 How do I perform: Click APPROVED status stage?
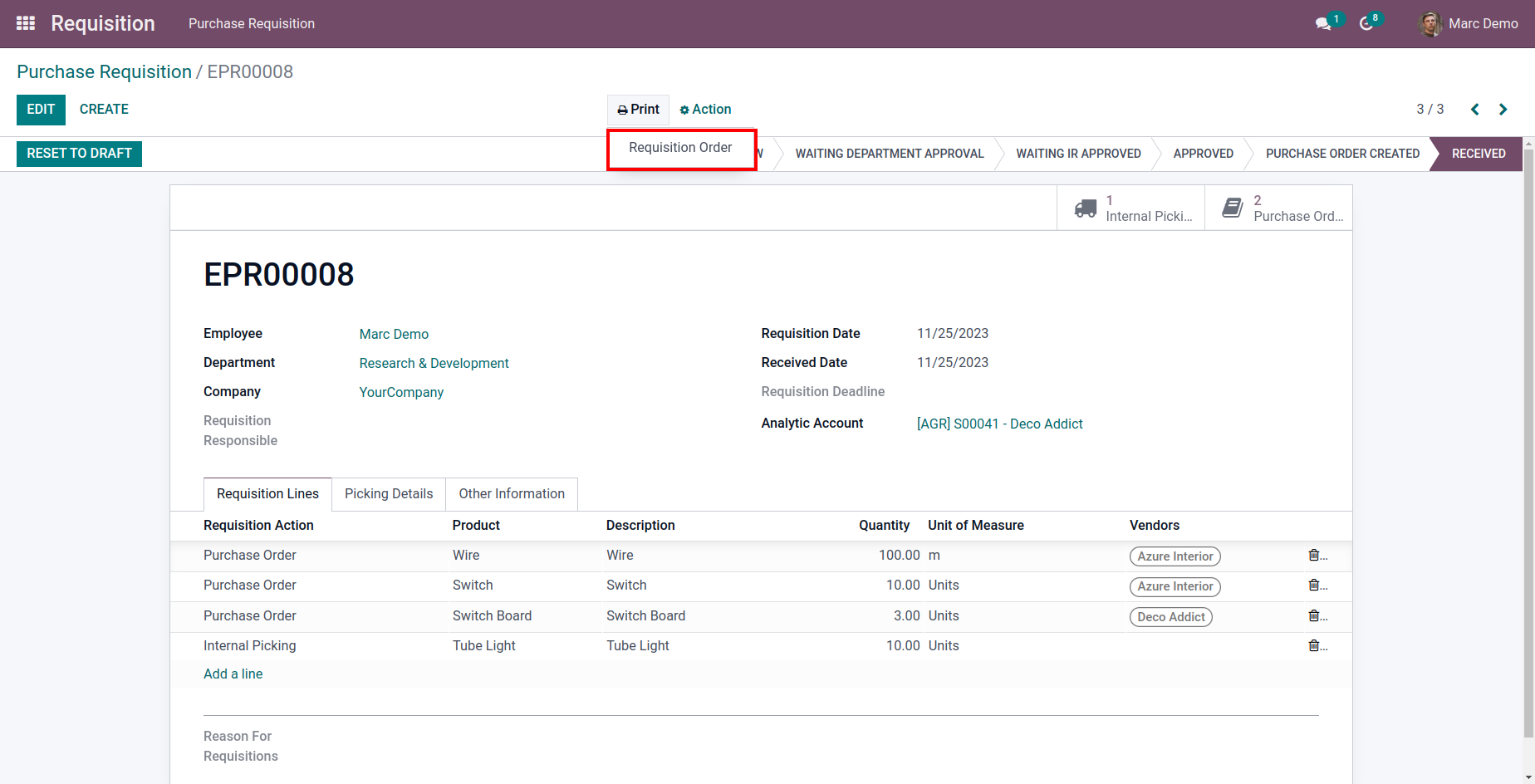pos(1203,154)
